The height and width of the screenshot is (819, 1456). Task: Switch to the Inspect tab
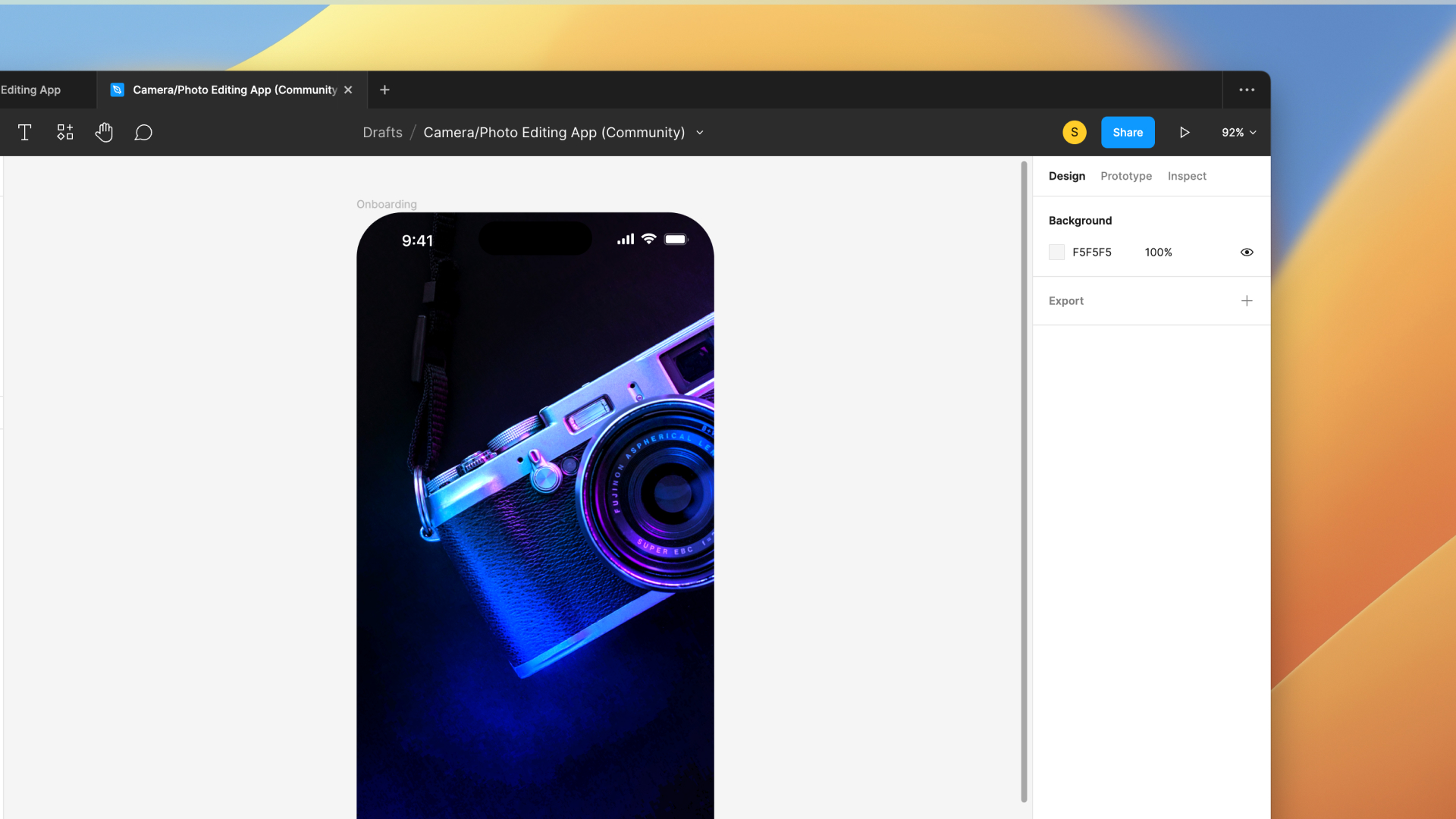(x=1187, y=176)
